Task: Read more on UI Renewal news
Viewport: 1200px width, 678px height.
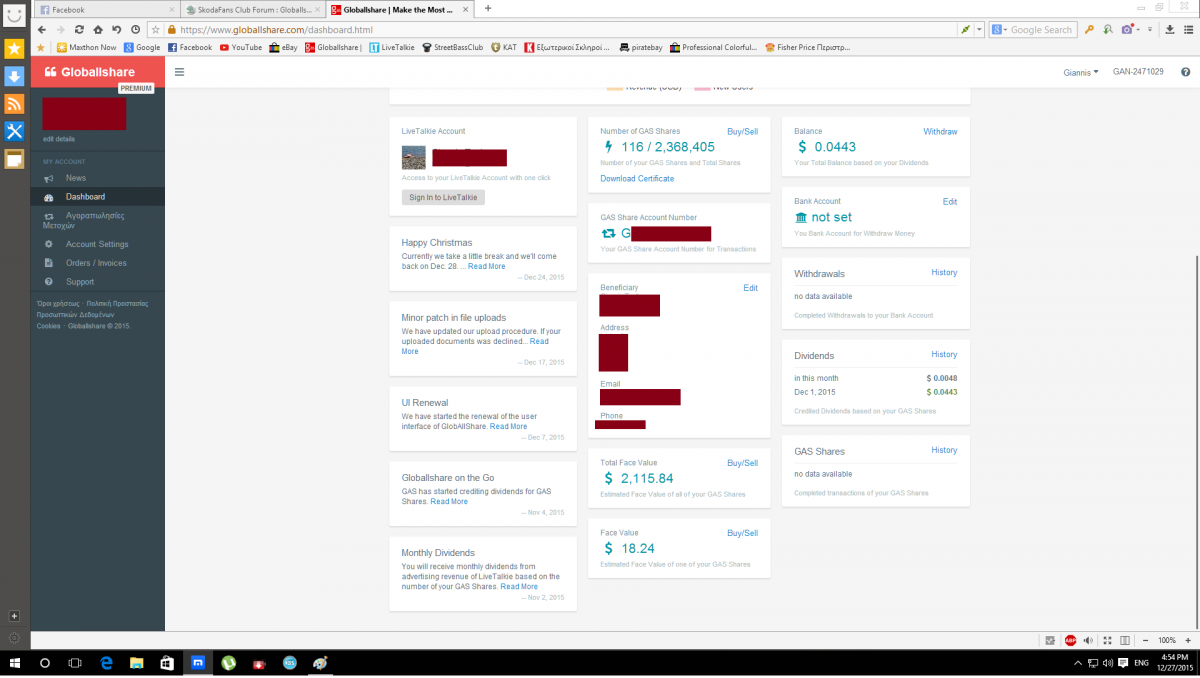Action: [x=508, y=426]
